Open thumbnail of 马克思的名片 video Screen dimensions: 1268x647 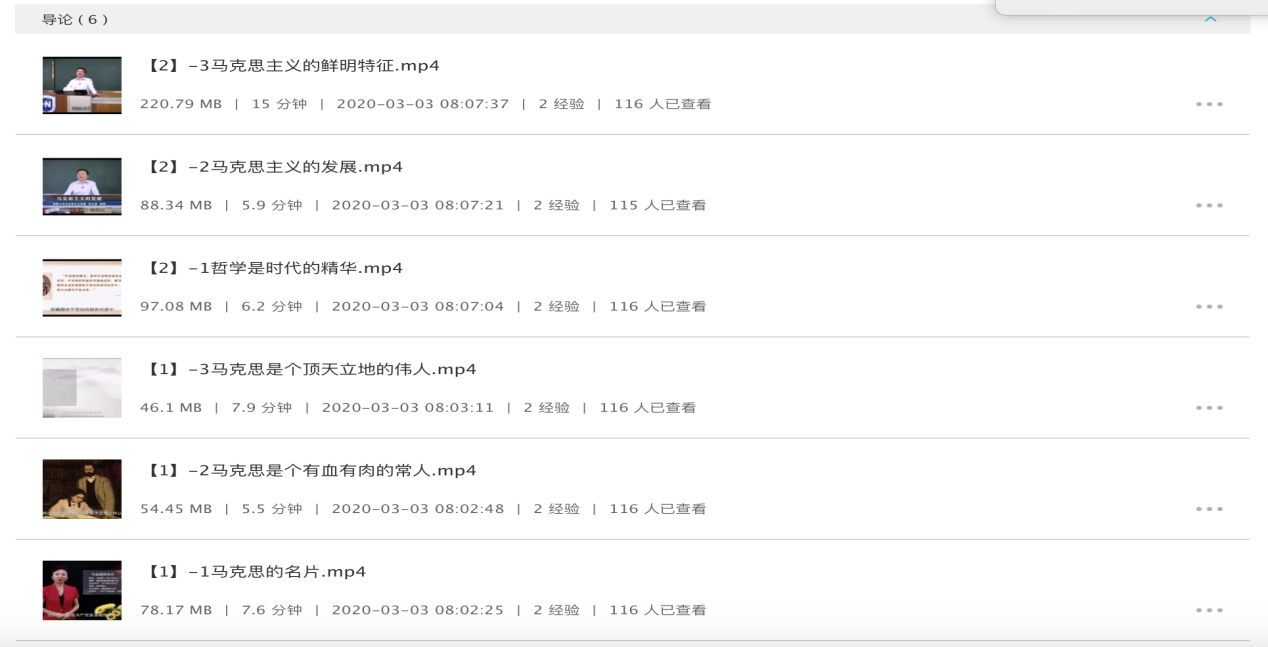tap(82, 590)
